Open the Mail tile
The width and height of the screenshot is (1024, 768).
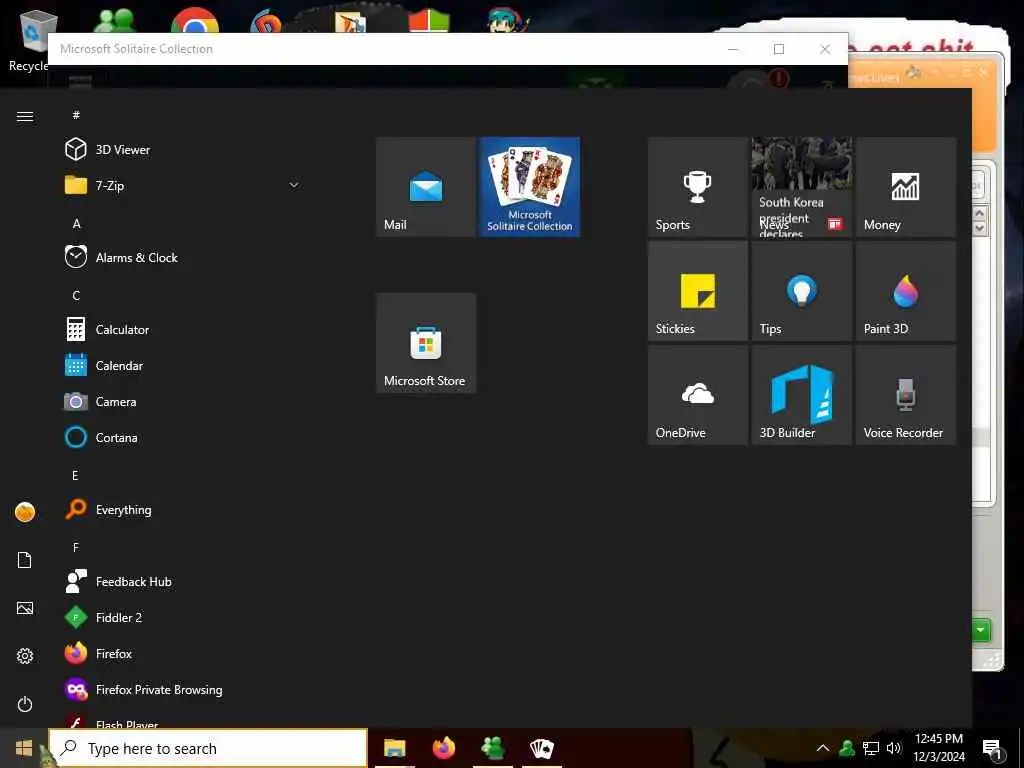[426, 187]
